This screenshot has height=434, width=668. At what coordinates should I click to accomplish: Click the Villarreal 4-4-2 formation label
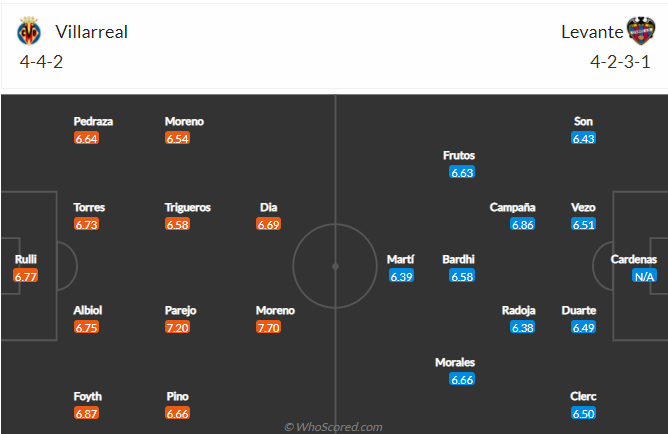[x=41, y=62]
